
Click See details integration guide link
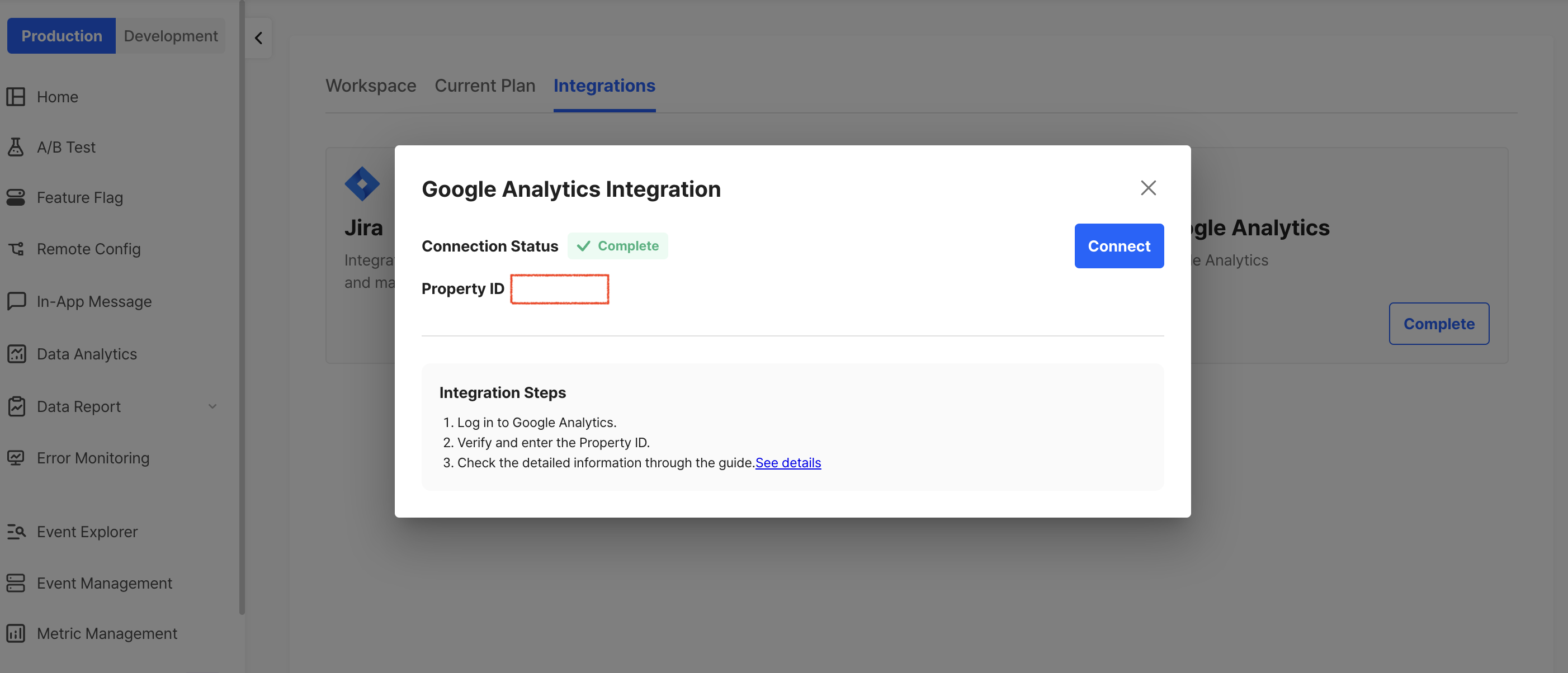coord(788,462)
